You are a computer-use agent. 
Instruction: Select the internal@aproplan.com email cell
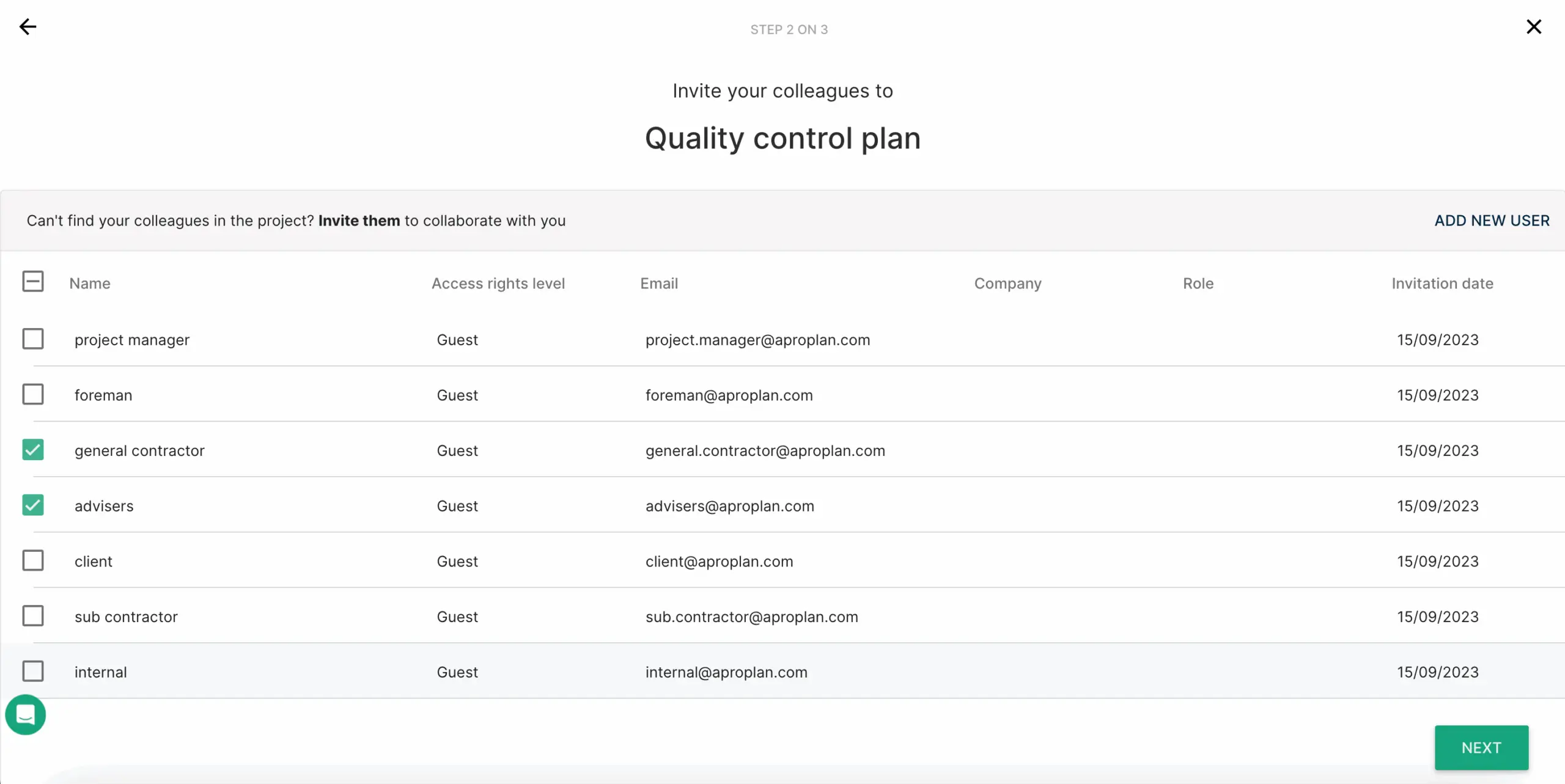pyautogui.click(x=726, y=672)
